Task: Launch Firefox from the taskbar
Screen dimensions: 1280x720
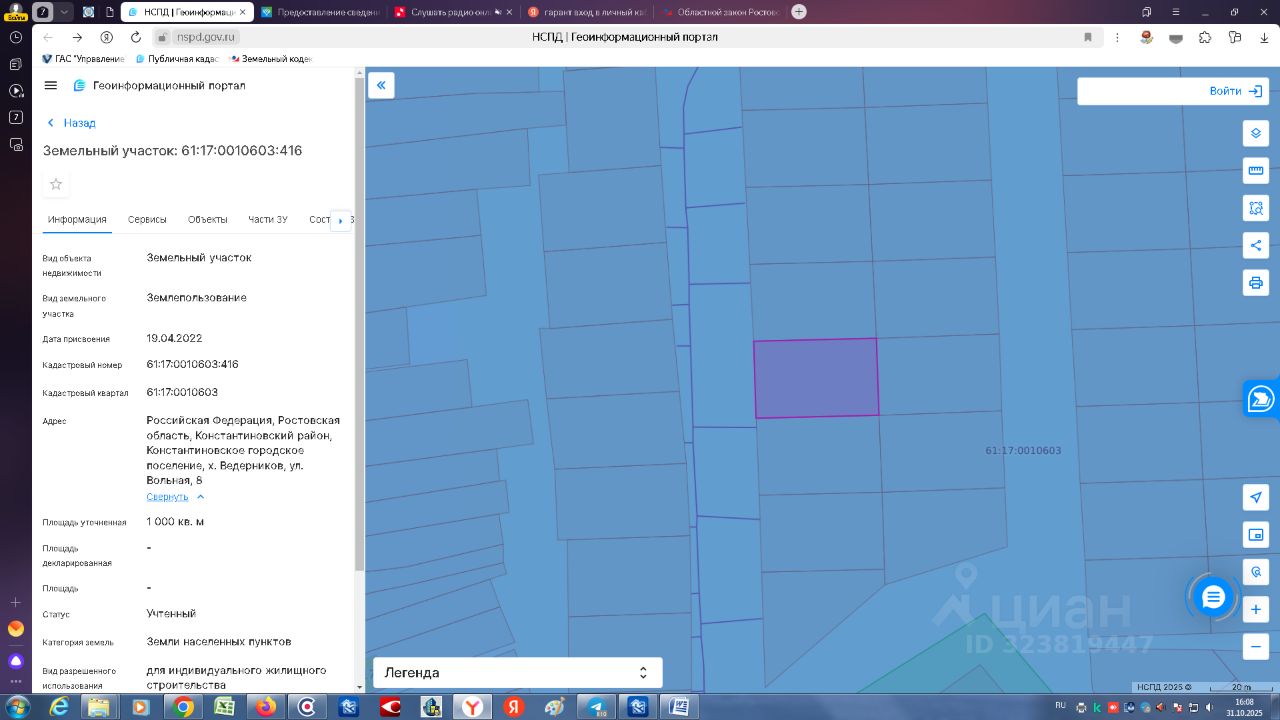Action: point(265,707)
